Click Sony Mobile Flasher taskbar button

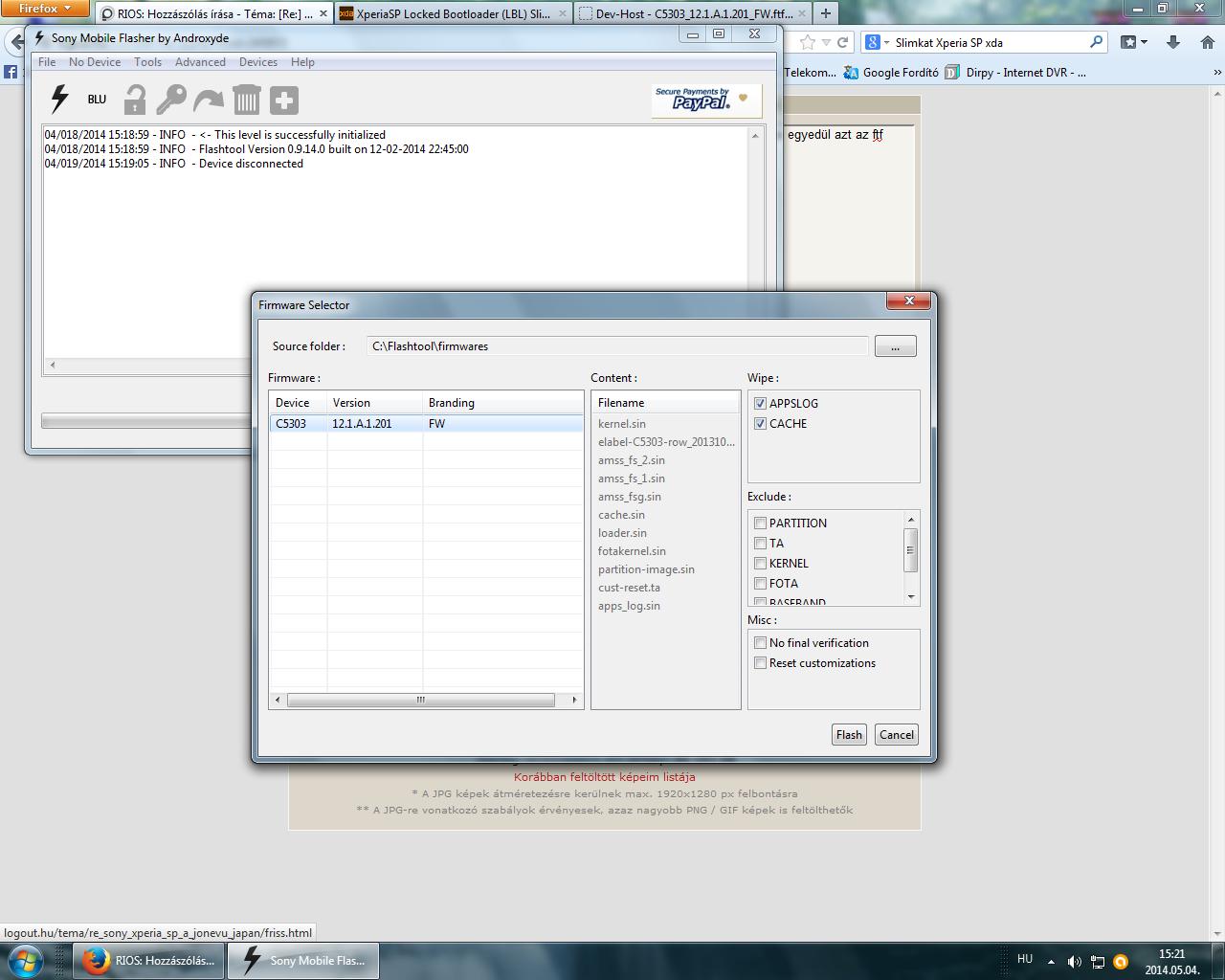tap(303, 960)
